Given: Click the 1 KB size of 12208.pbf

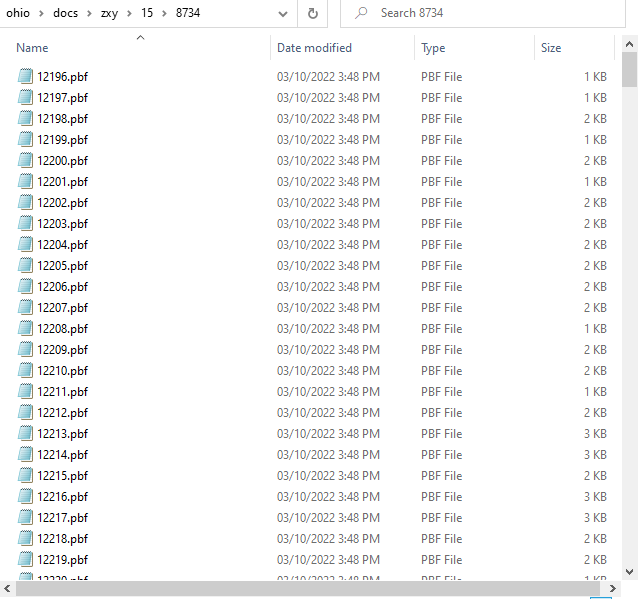Looking at the screenshot, I should pos(595,328).
